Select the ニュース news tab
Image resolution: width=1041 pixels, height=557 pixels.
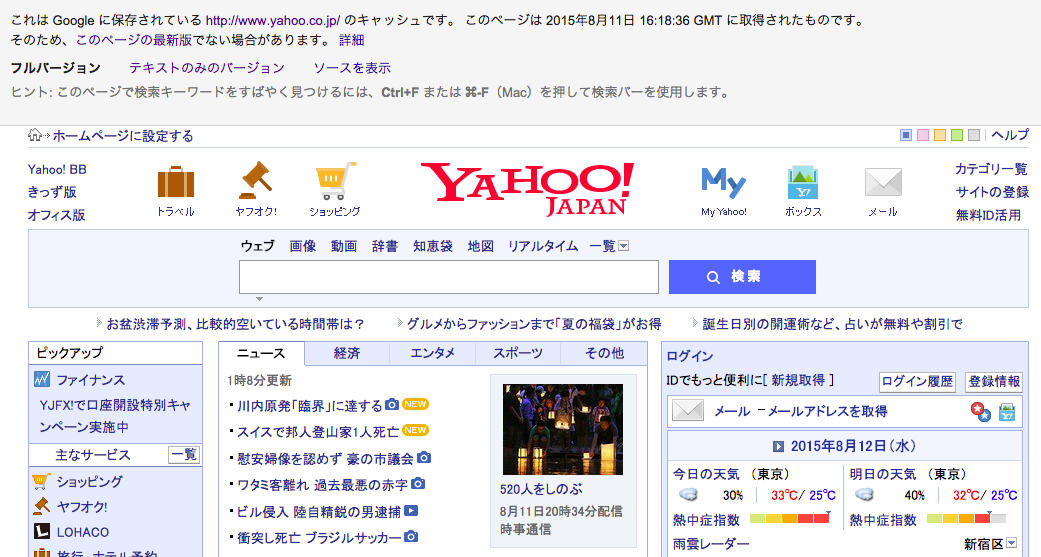(262, 354)
